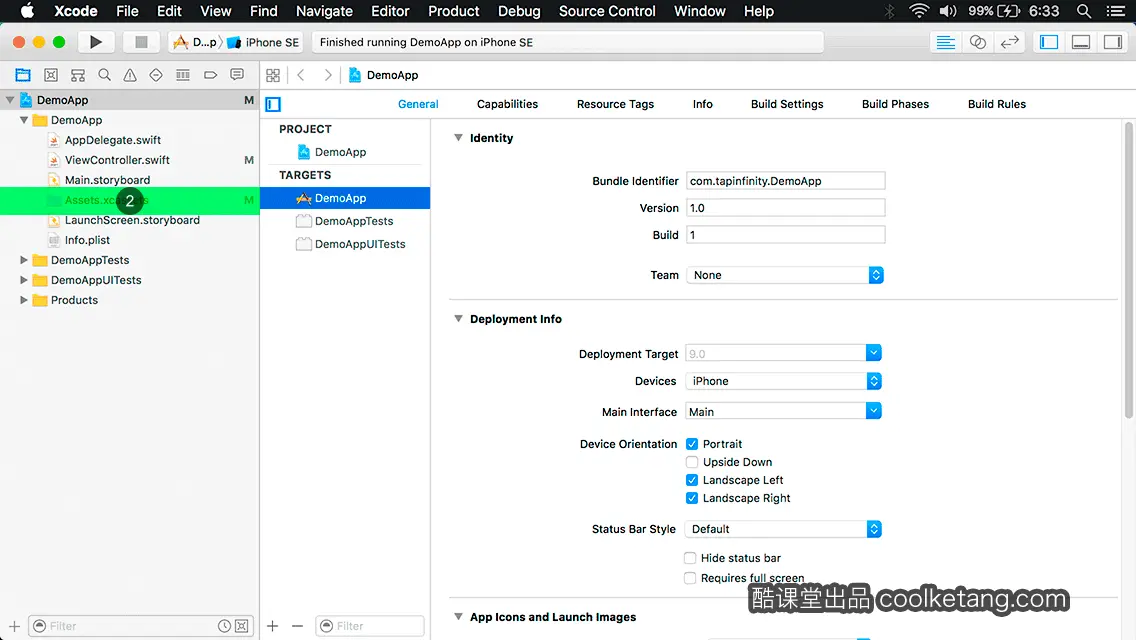The image size is (1136, 640).
Task: Open Status Bar Style dropdown
Action: pyautogui.click(x=784, y=529)
